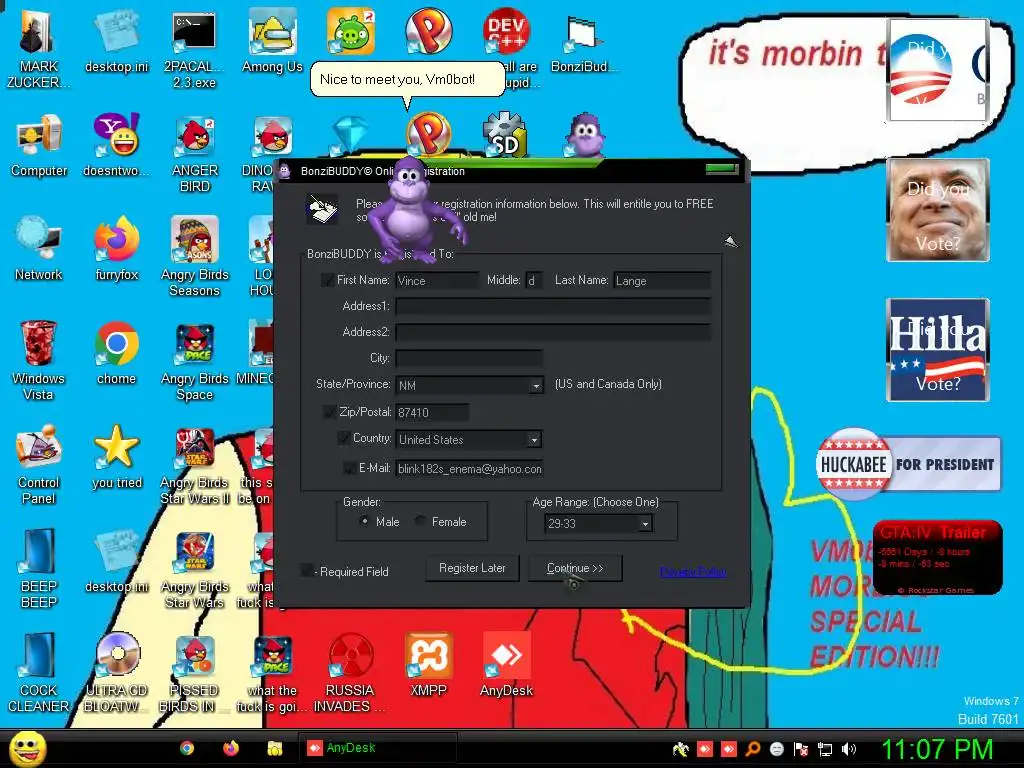Open the blue diamond desktop icon

[x=350, y=136]
